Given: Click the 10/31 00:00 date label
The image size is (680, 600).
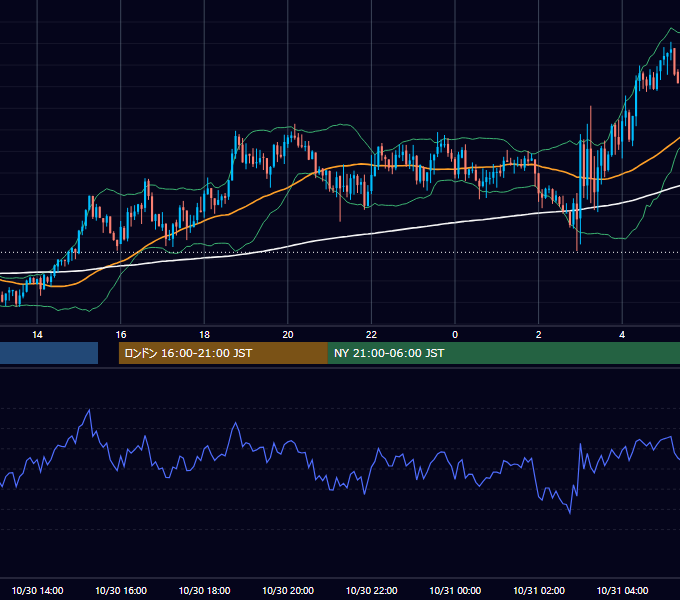Looking at the screenshot, I should tap(455, 590).
